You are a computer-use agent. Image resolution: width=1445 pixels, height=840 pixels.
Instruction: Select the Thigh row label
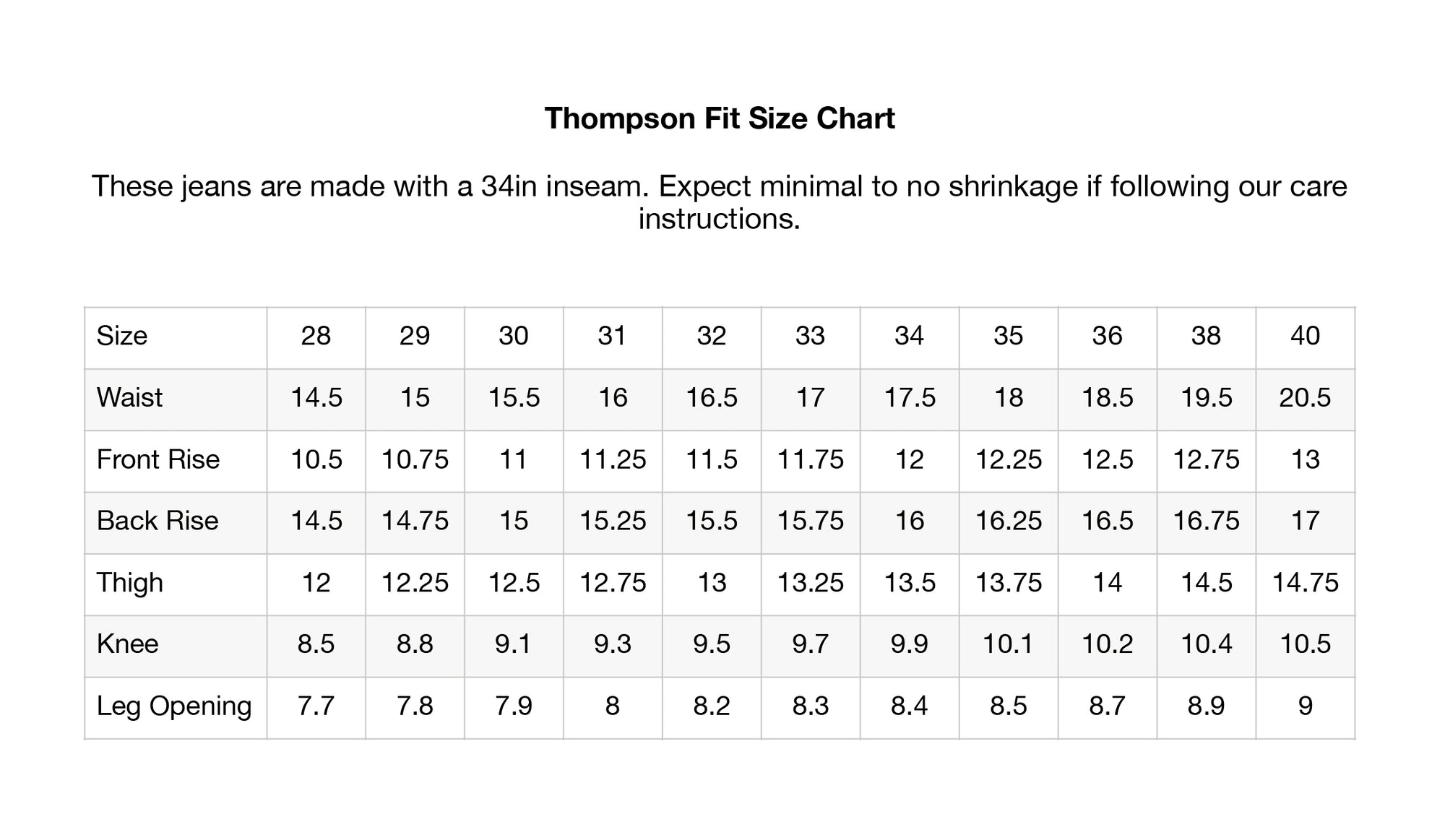pos(130,582)
